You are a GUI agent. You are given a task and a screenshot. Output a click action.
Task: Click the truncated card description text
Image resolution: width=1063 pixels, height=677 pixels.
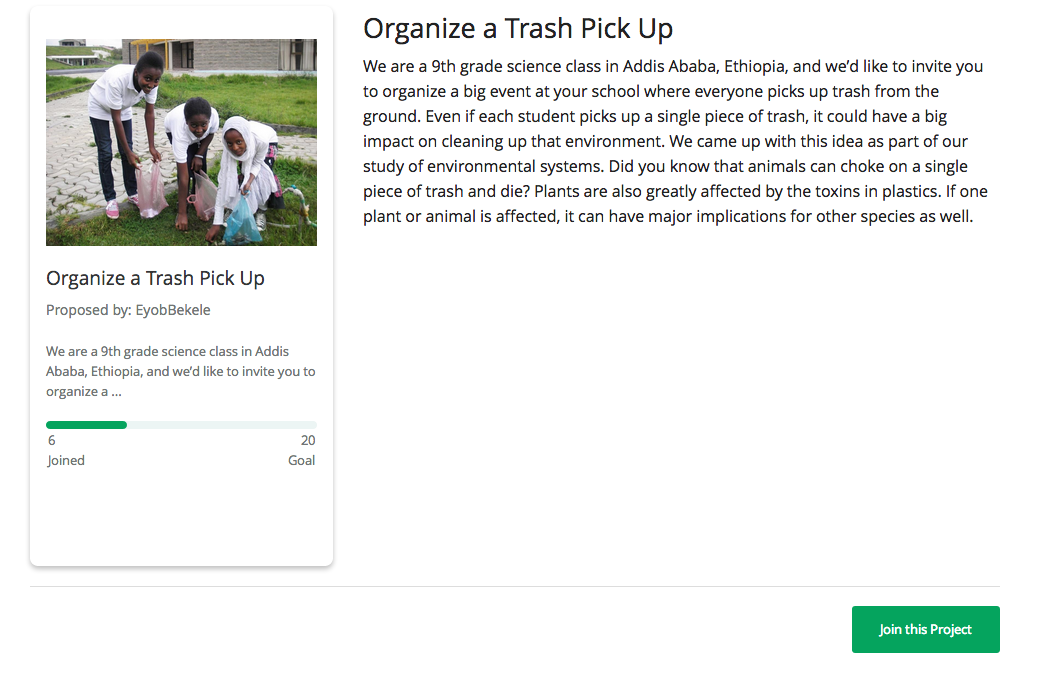click(180, 372)
